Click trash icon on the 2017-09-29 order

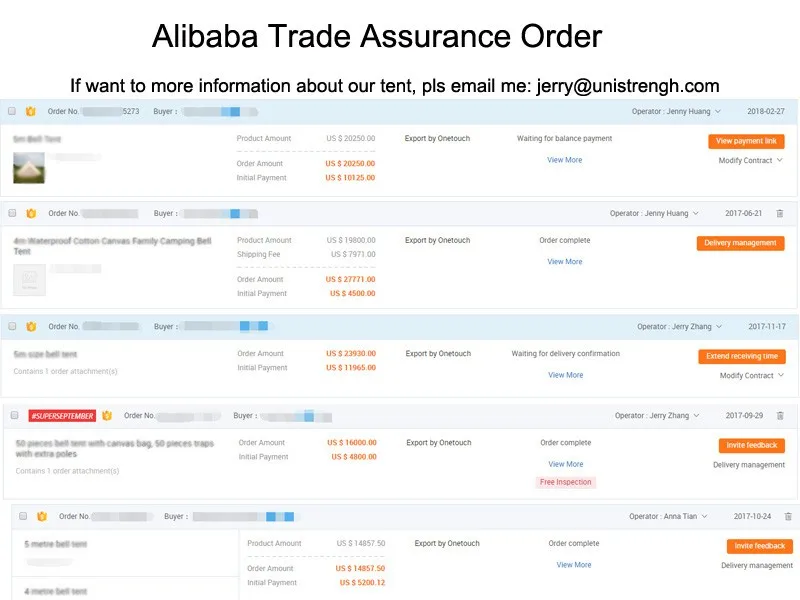click(x=780, y=415)
